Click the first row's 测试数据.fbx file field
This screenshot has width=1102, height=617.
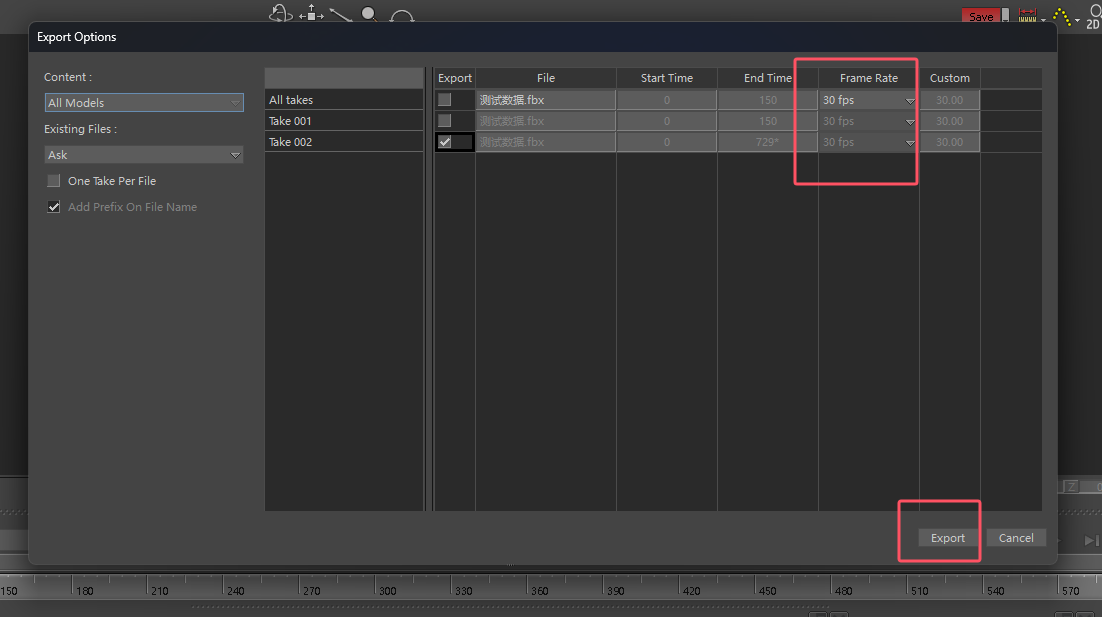point(545,100)
